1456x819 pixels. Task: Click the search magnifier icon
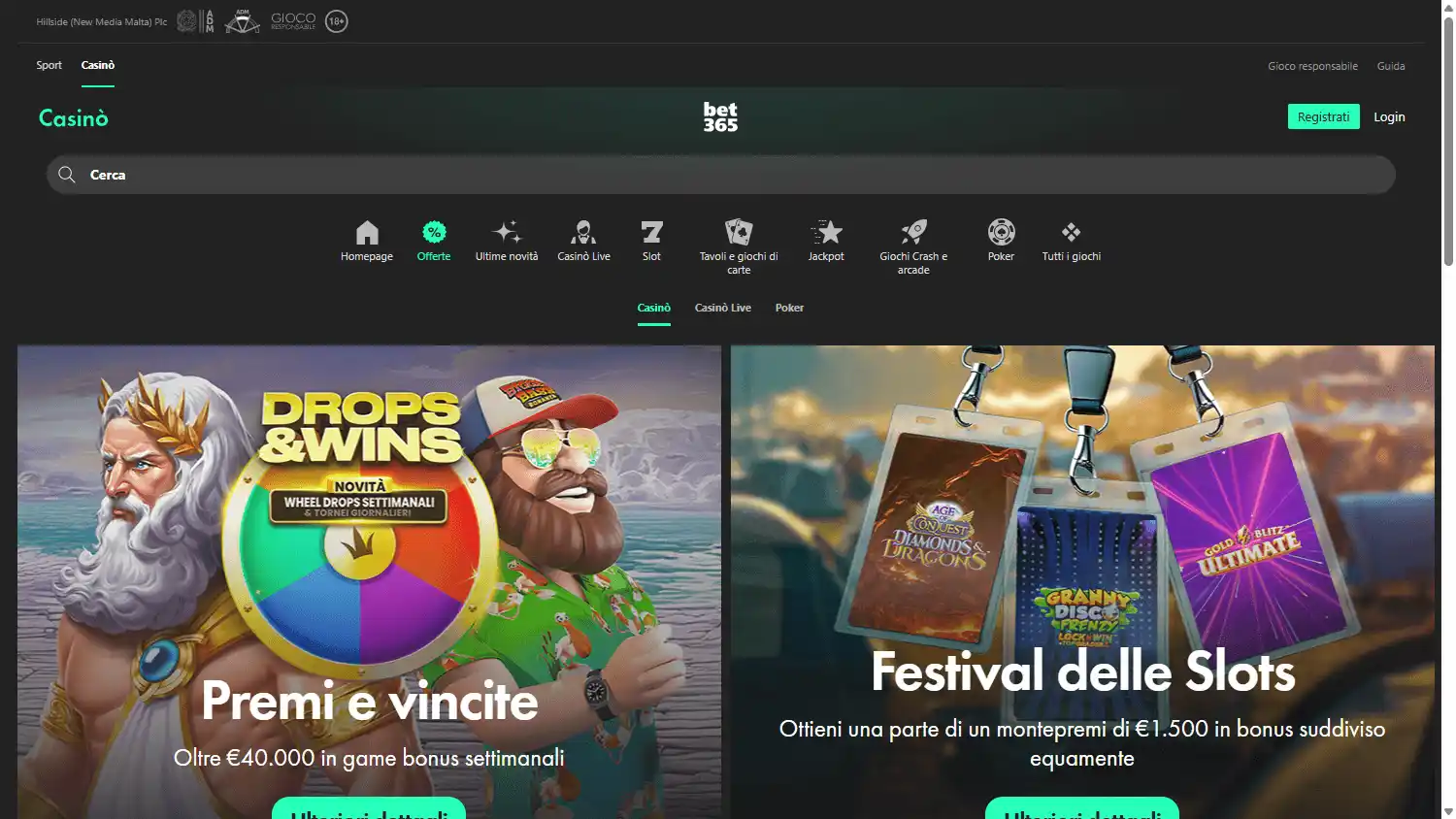coord(66,175)
